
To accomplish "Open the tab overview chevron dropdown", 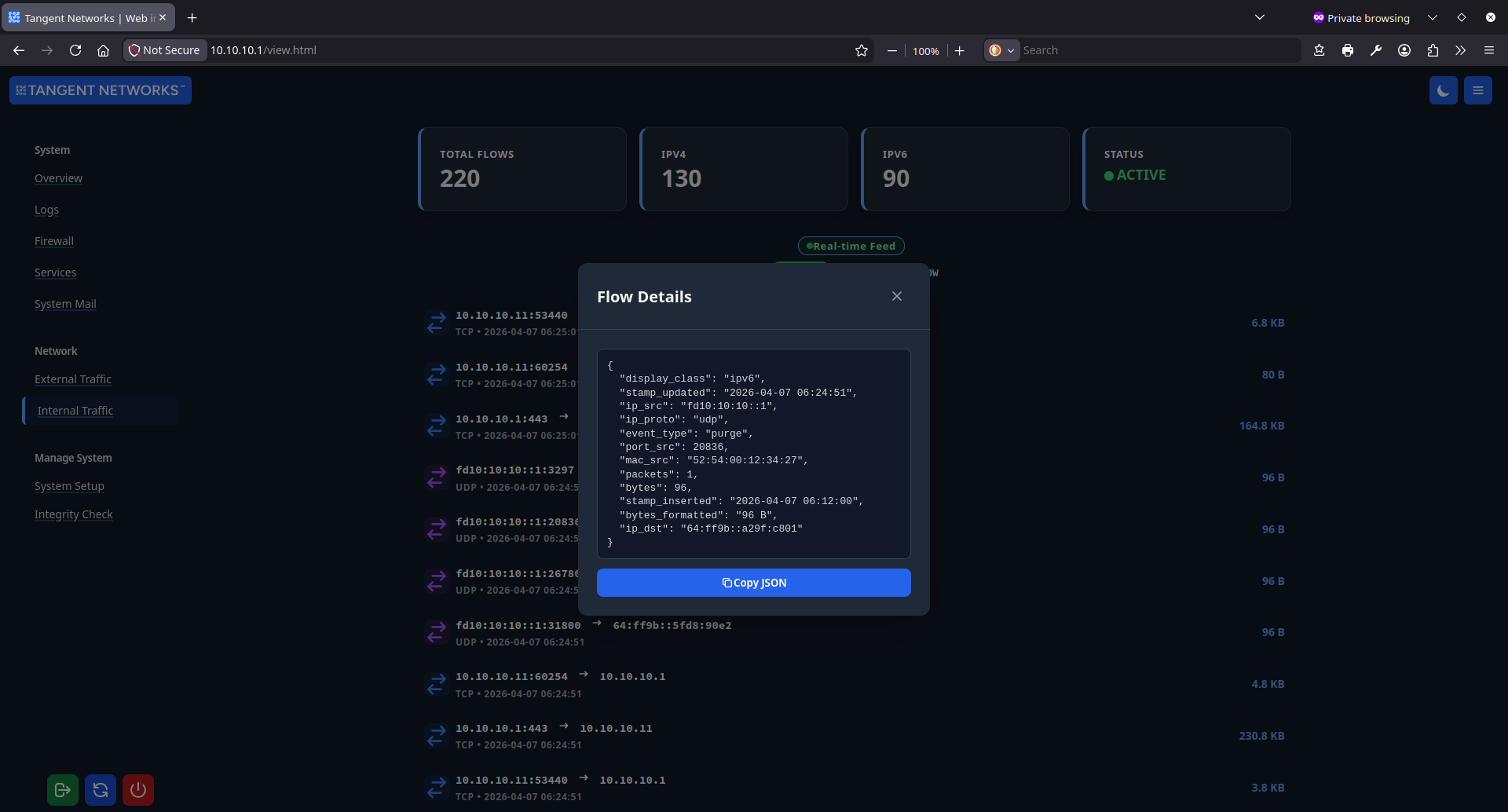I will [x=1260, y=16].
